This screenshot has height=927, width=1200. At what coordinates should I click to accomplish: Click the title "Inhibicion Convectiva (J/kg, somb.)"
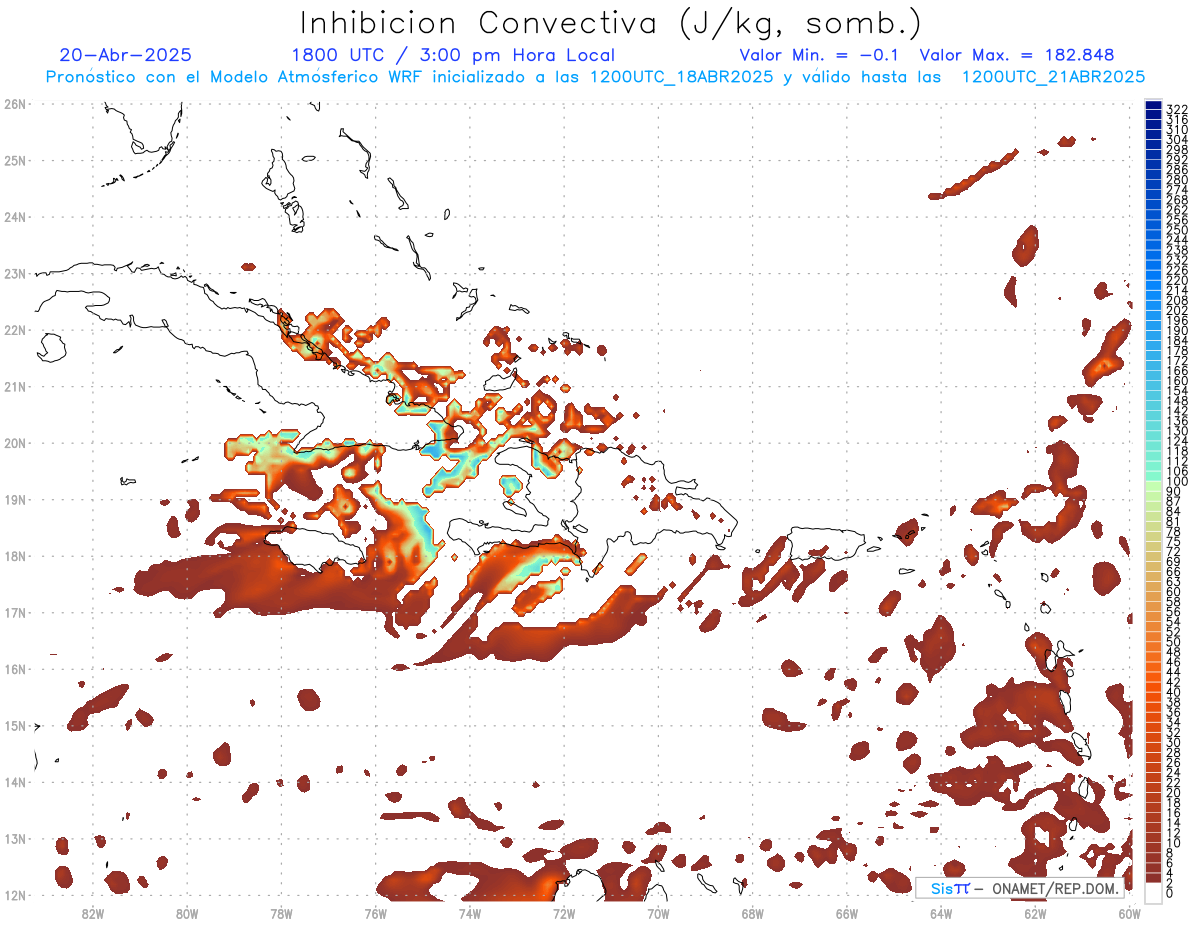[611, 24]
